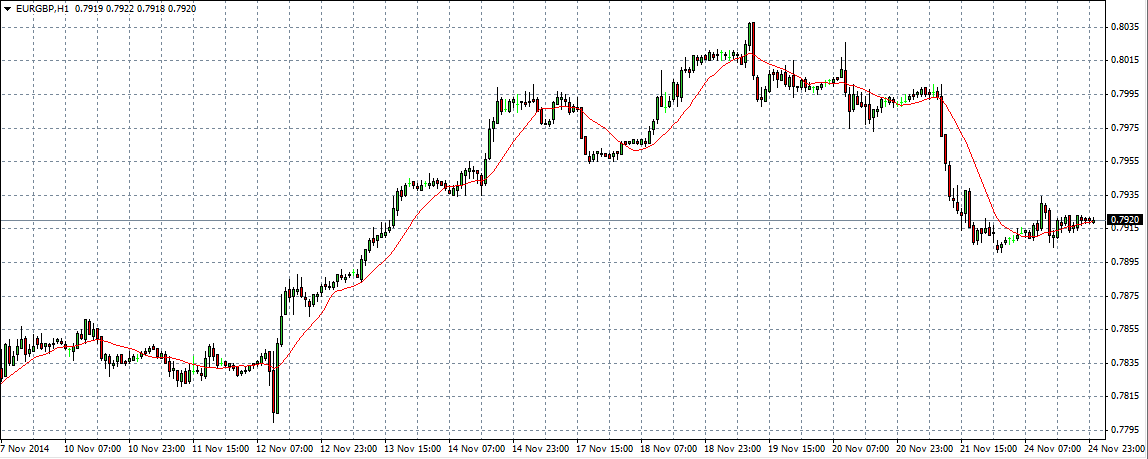
Task: Click the 0.7955 price scale label
Action: 1125,161
